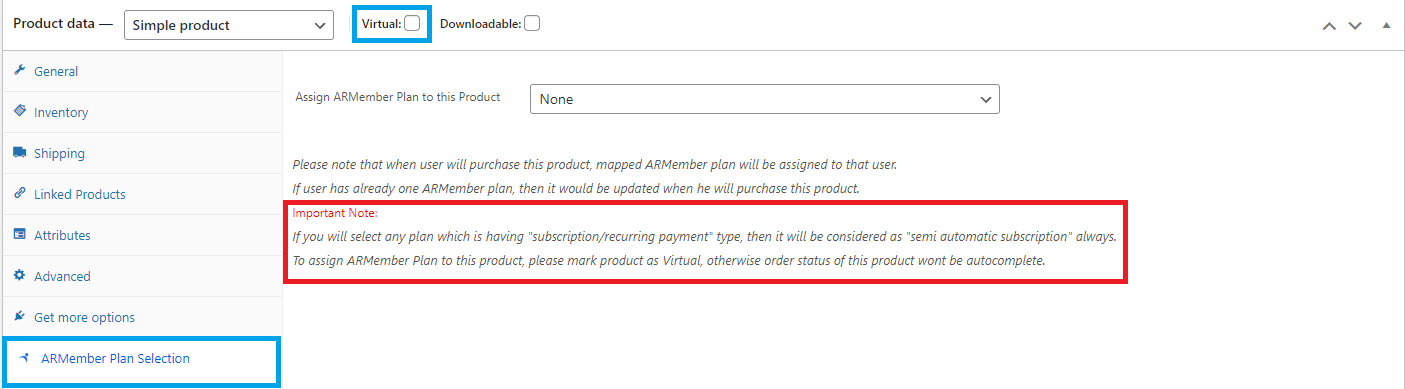Click the General wrench icon
The width and height of the screenshot is (1405, 389).
click(x=20, y=71)
